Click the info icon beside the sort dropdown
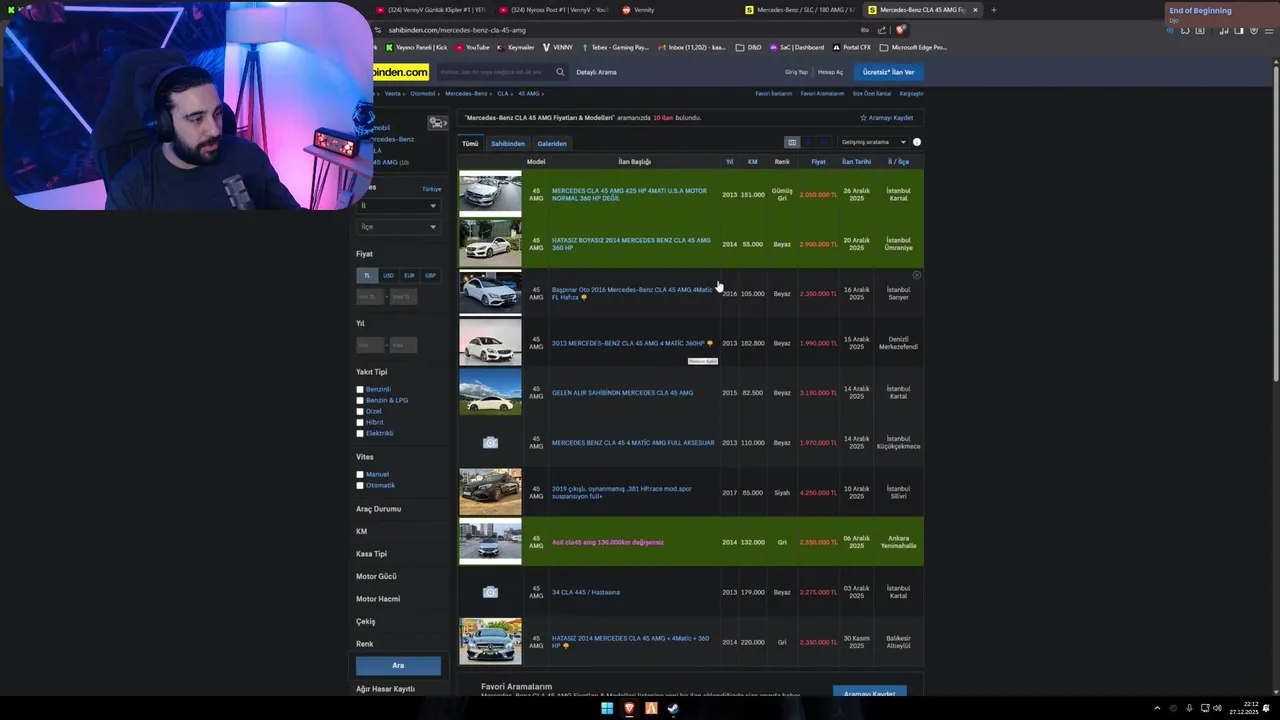 tap(917, 142)
